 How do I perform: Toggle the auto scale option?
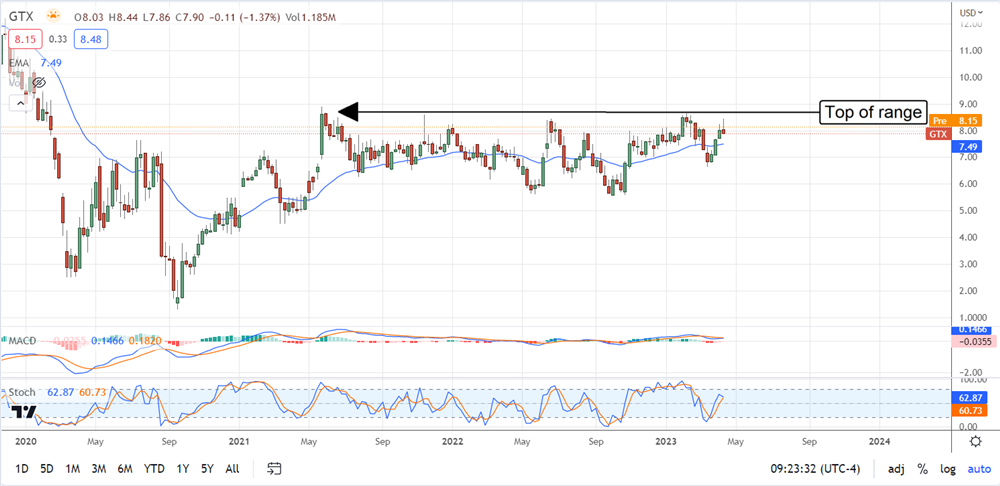(x=977, y=468)
